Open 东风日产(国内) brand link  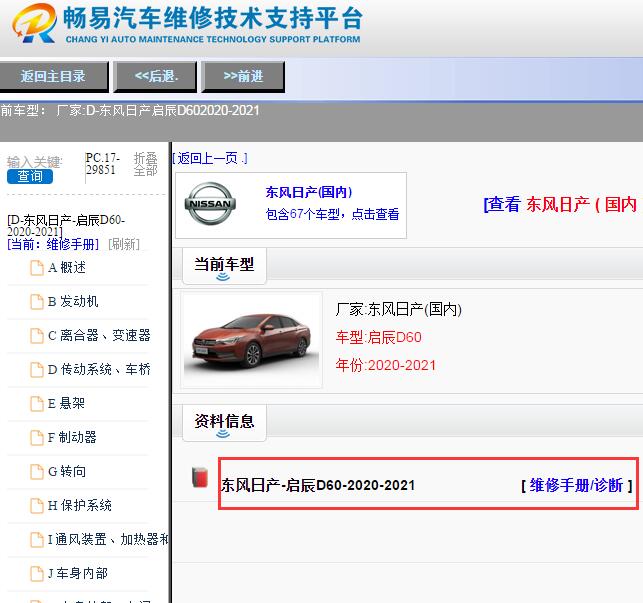(309, 192)
